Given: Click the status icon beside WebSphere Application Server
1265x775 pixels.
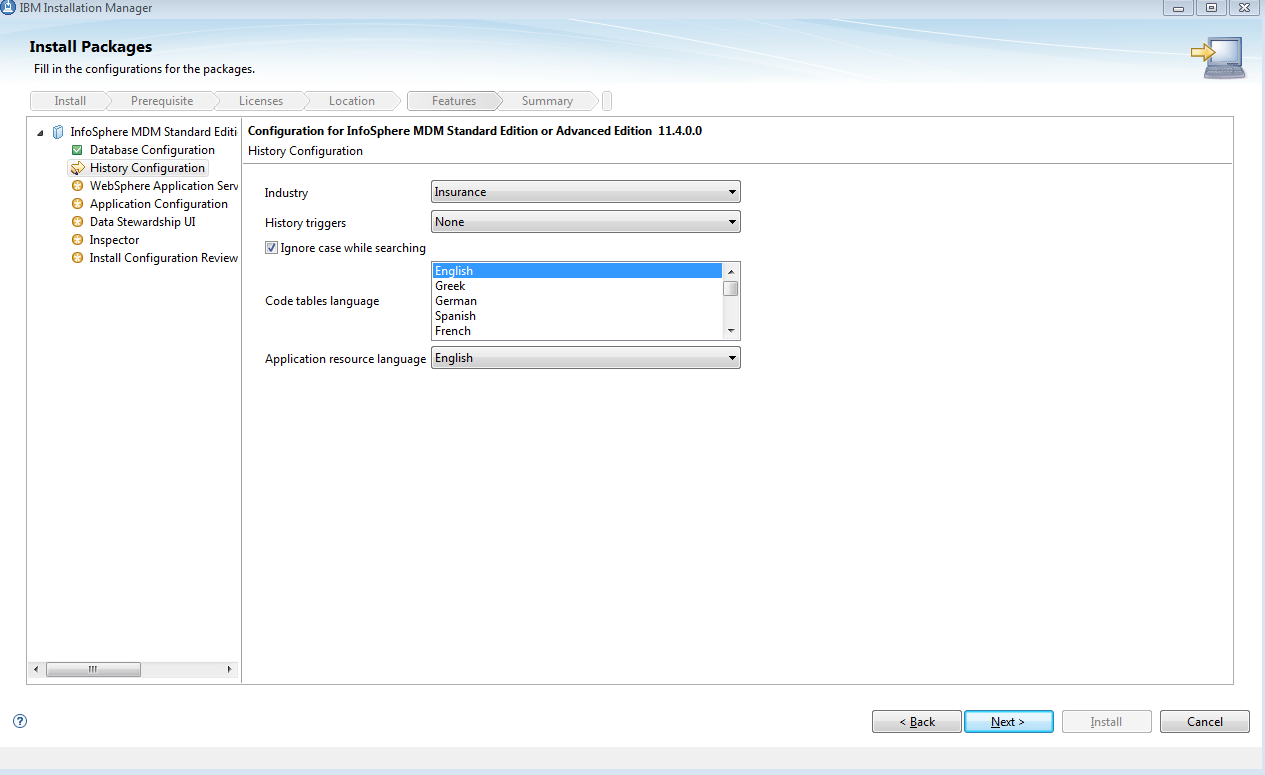Looking at the screenshot, I should click(77, 186).
